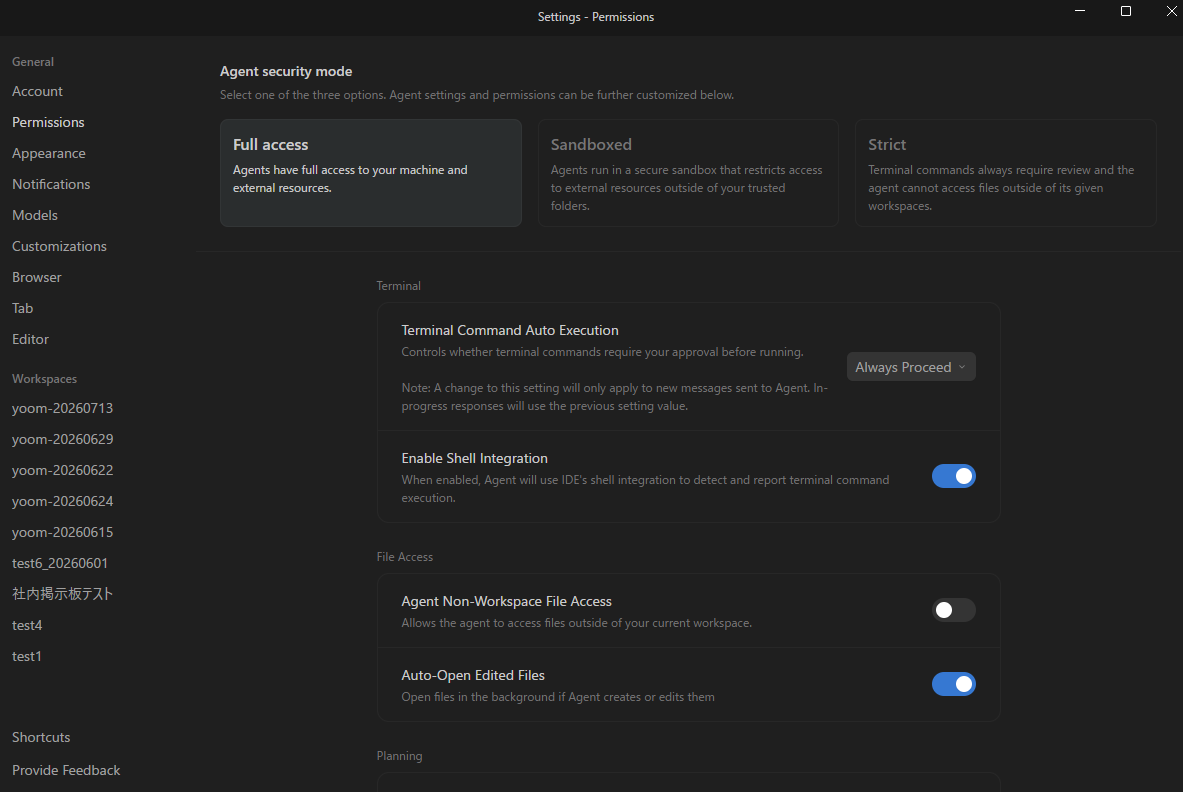Go to Appearance settings
Image resolution: width=1183 pixels, height=792 pixels.
(x=49, y=153)
